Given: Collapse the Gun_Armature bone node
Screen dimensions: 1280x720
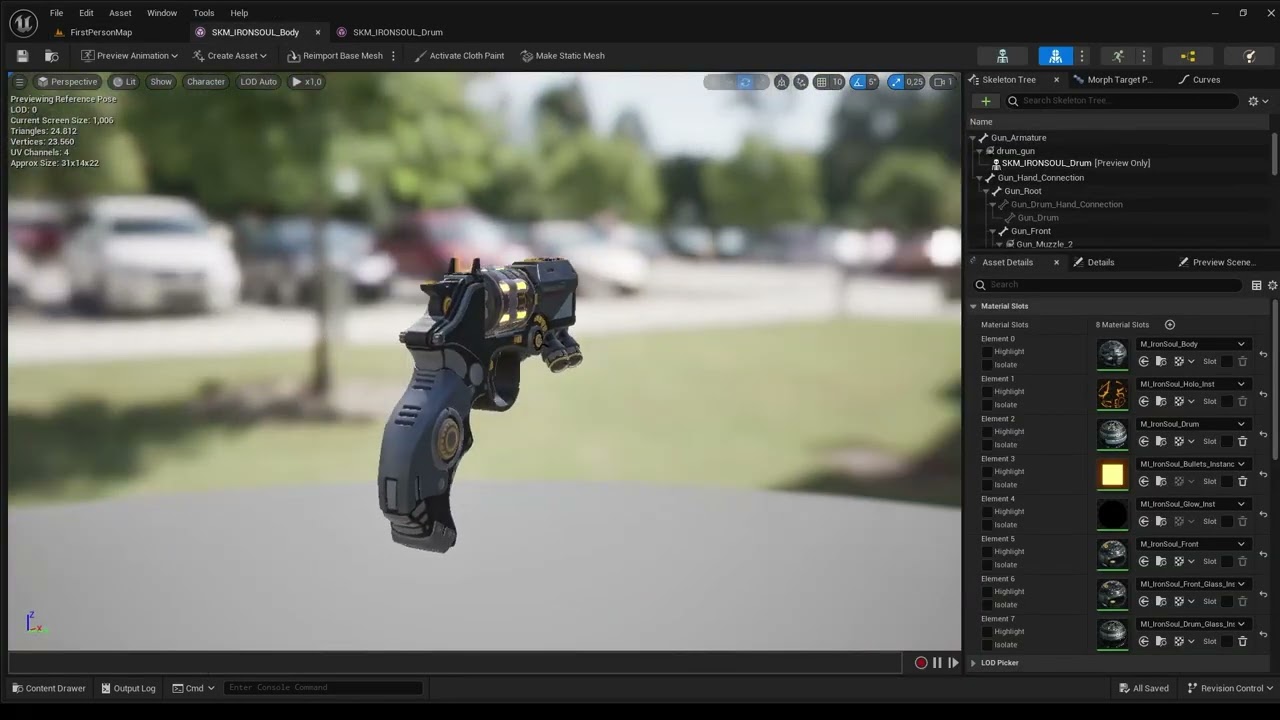Looking at the screenshot, I should 972,138.
